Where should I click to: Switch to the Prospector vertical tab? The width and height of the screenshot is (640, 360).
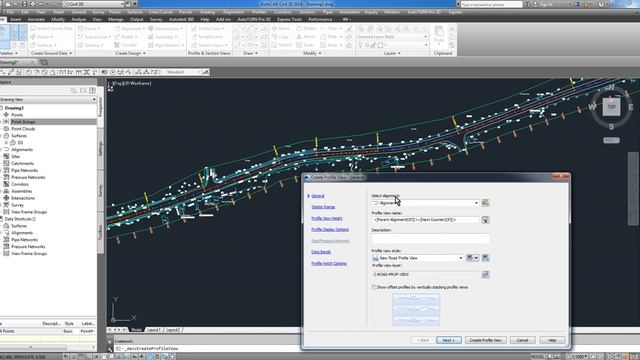click(100, 106)
